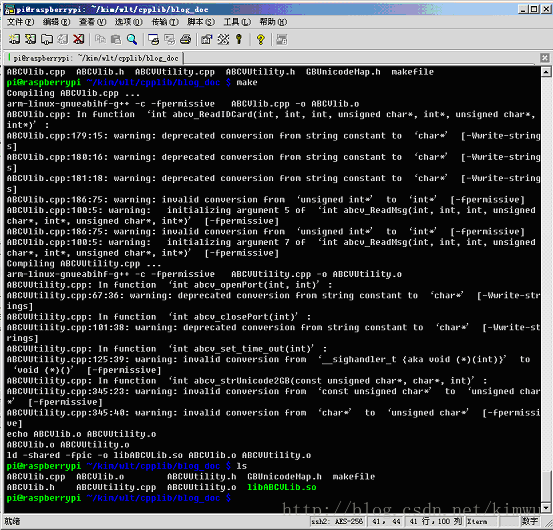Viewport: 553px width, 530px height.
Task: Click the Print Screen toolbar icon
Action: (154, 39)
